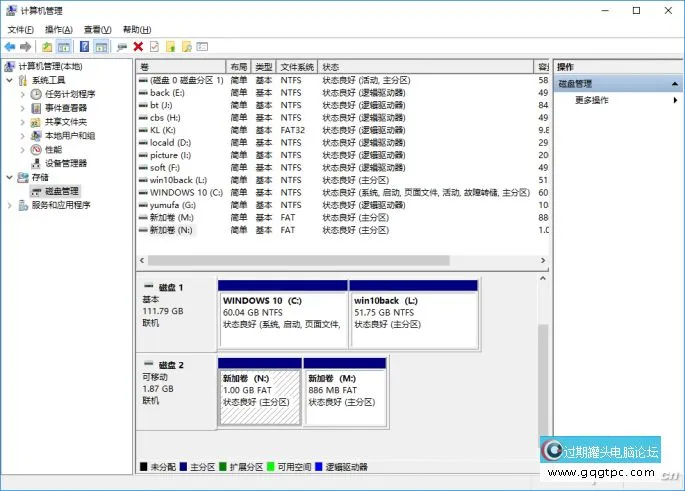Image resolution: width=685 pixels, height=491 pixels.
Task: Collapse the 磁盘管理 actions section arrow
Action: tap(675, 83)
